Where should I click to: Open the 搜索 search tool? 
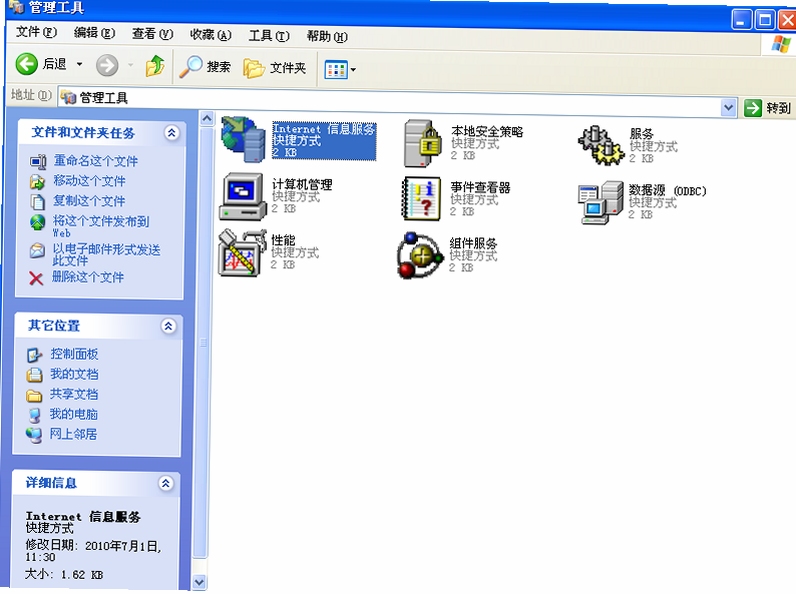pyautogui.click(x=205, y=67)
